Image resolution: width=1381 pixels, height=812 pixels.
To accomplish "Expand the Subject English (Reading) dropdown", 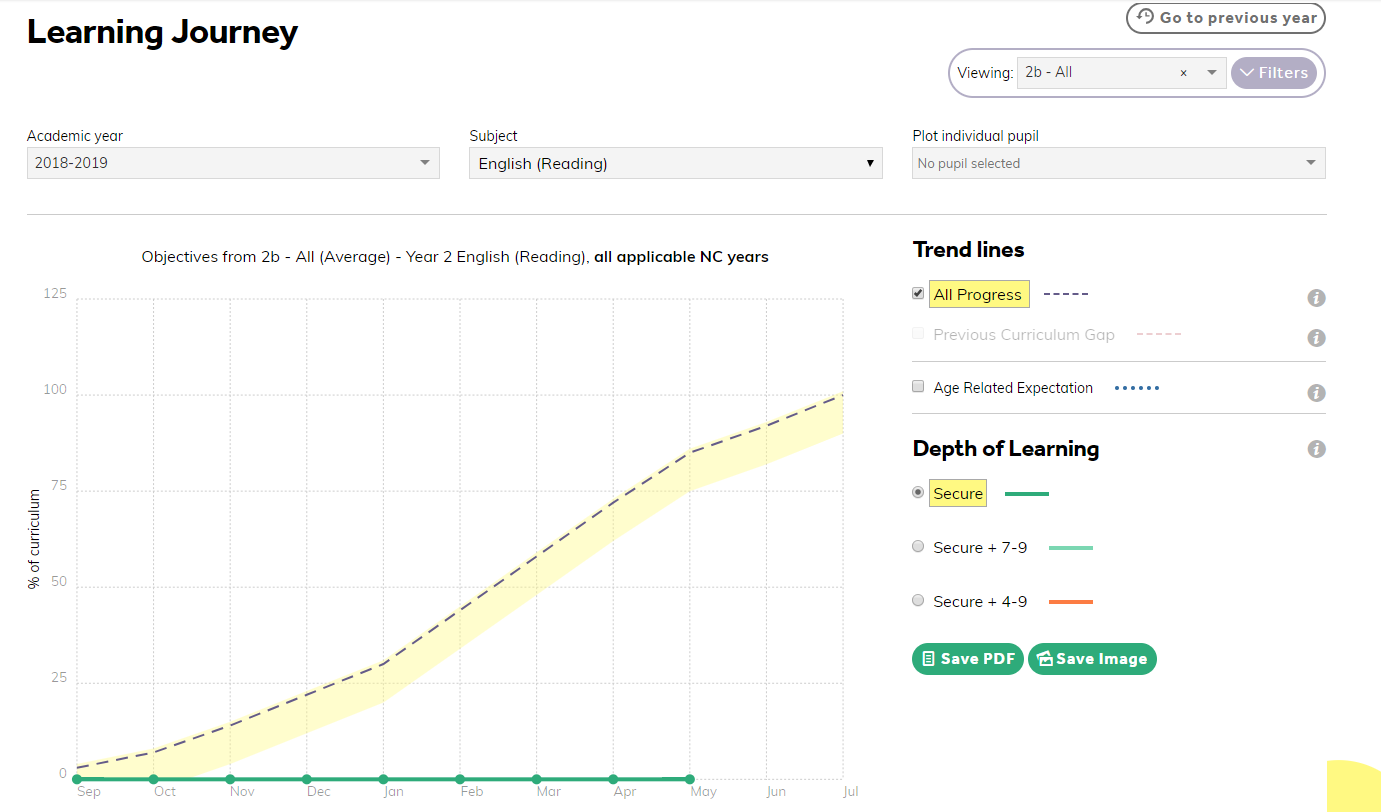I will point(676,163).
